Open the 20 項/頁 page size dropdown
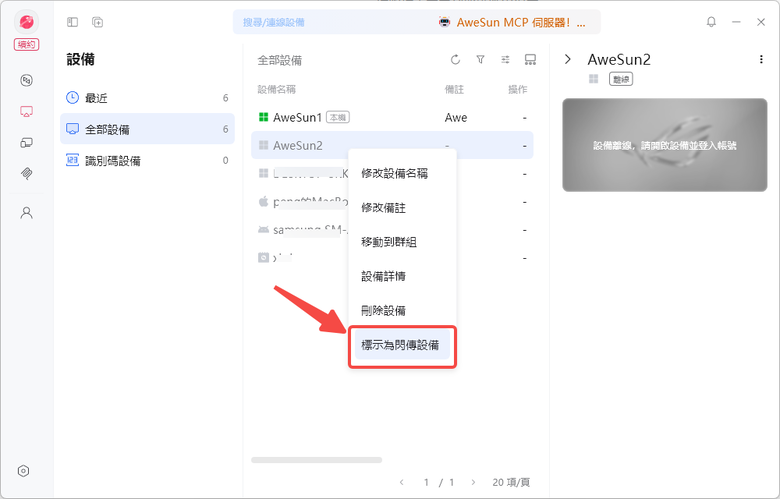 (511, 482)
